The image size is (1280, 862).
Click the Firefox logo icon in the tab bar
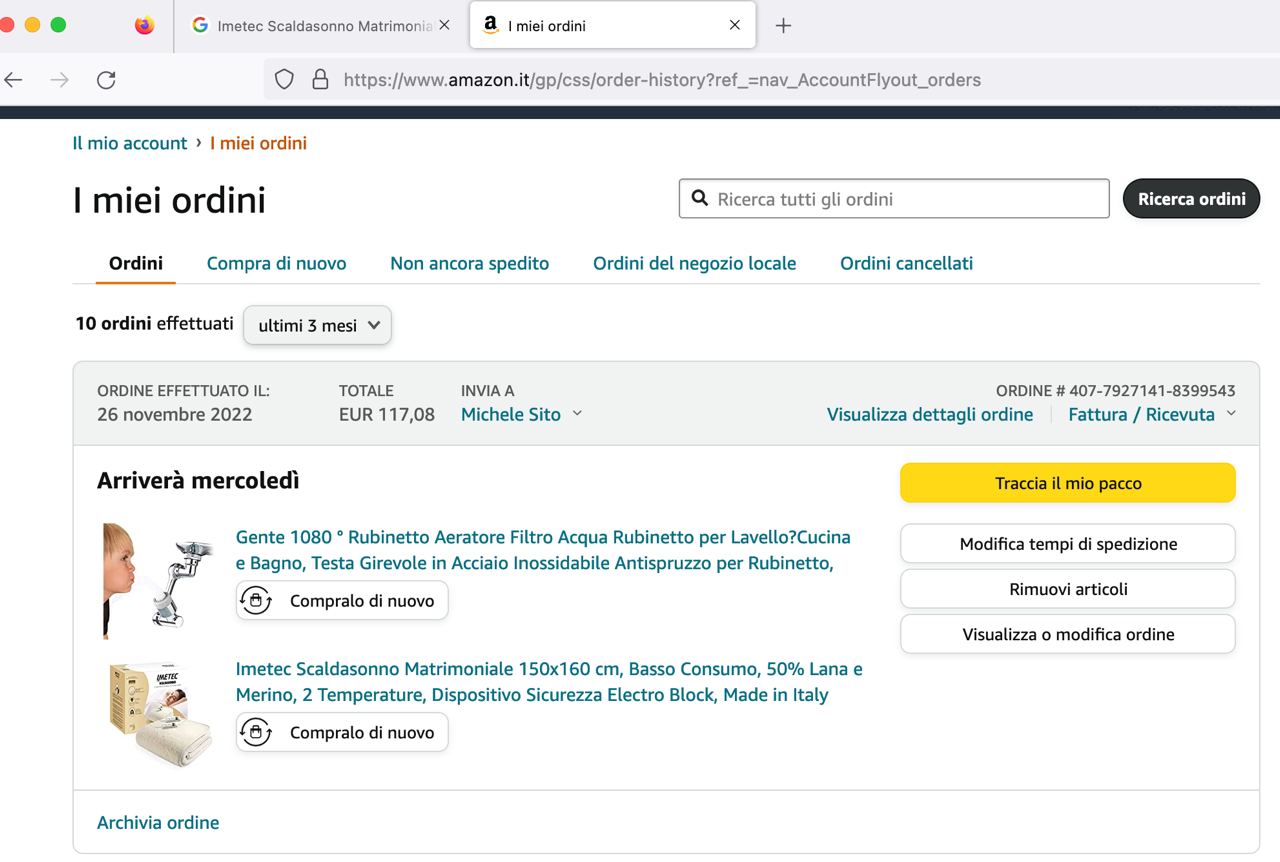(x=145, y=26)
